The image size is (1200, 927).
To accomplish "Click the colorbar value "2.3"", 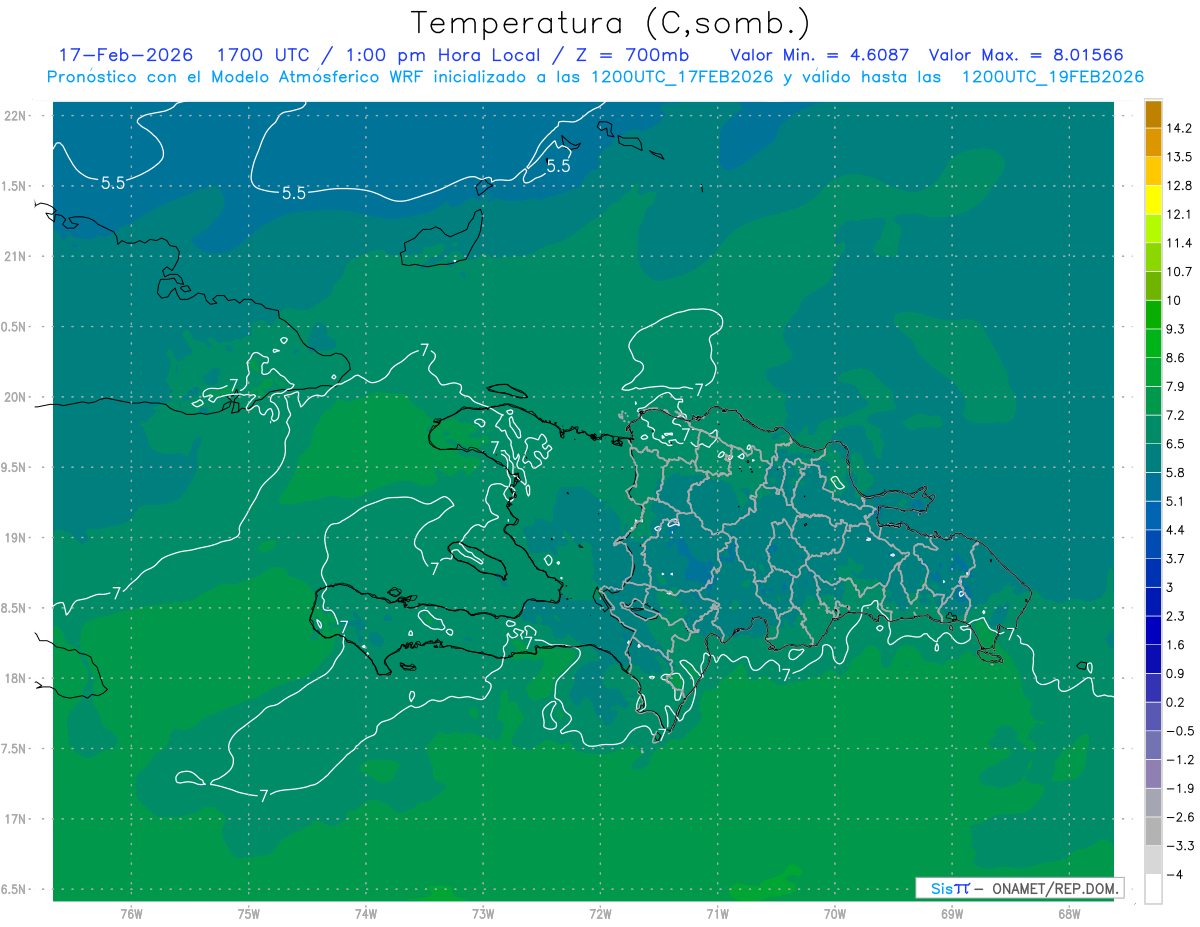I will pos(1176,615).
